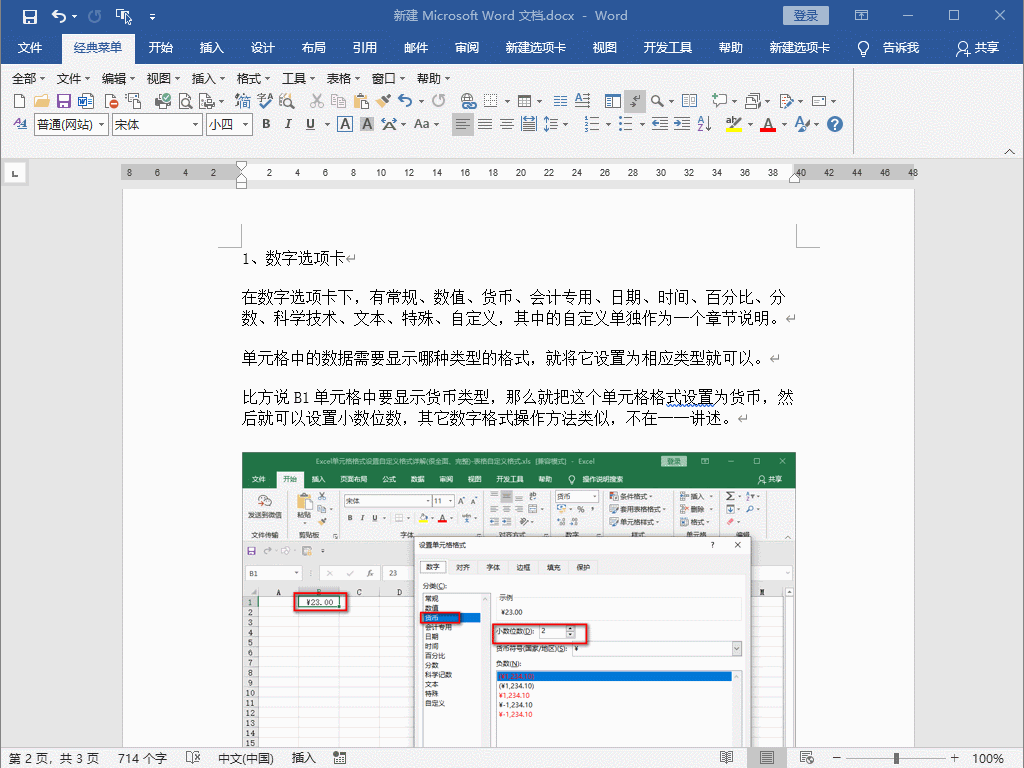The height and width of the screenshot is (768, 1024).
Task: Toggle Underline formatting
Action: pyautogui.click(x=310, y=124)
